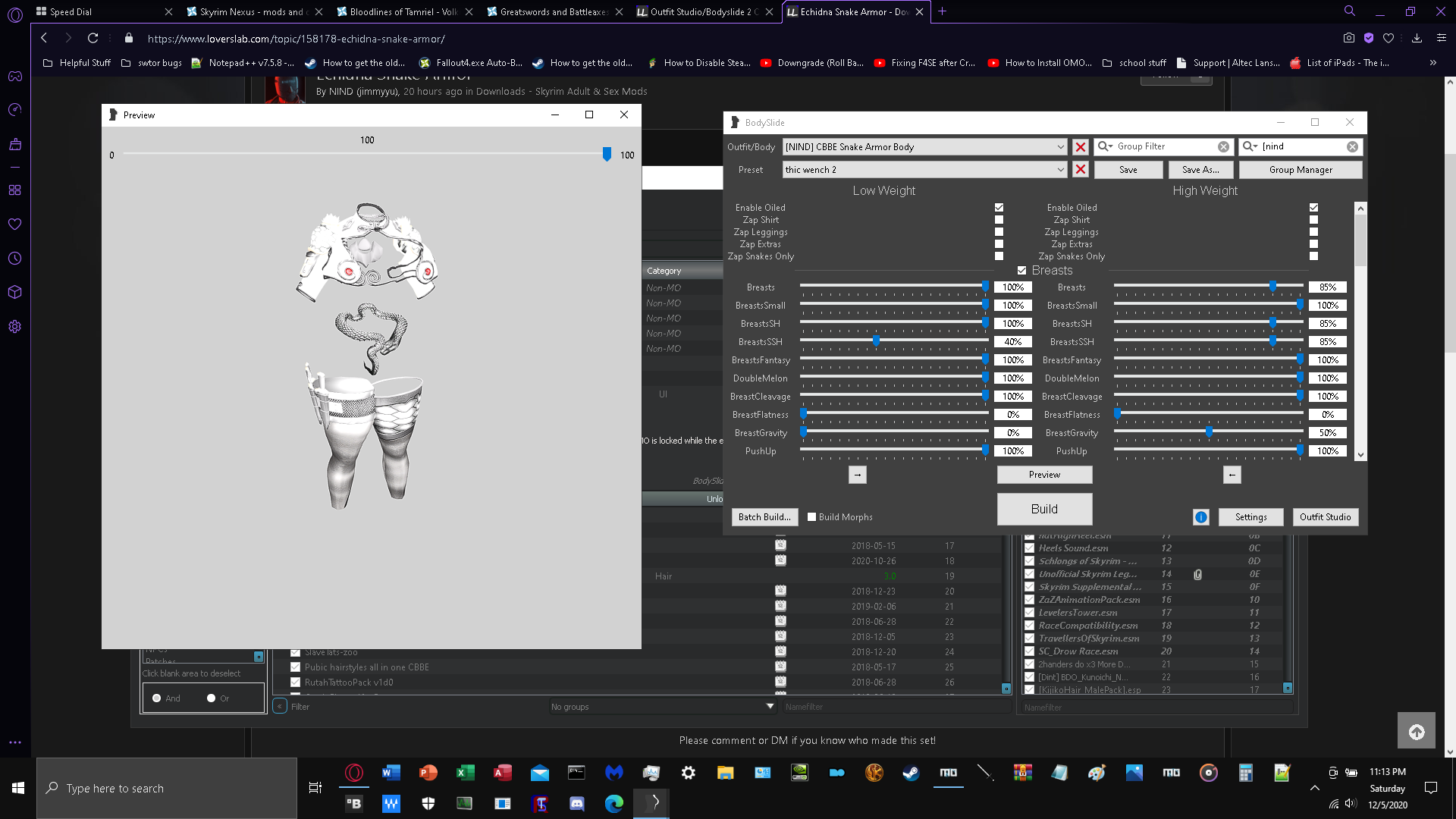Image resolution: width=1456 pixels, height=819 pixels.
Task: Toggle High Weight Zap Extras checkbox
Action: 1313,244
